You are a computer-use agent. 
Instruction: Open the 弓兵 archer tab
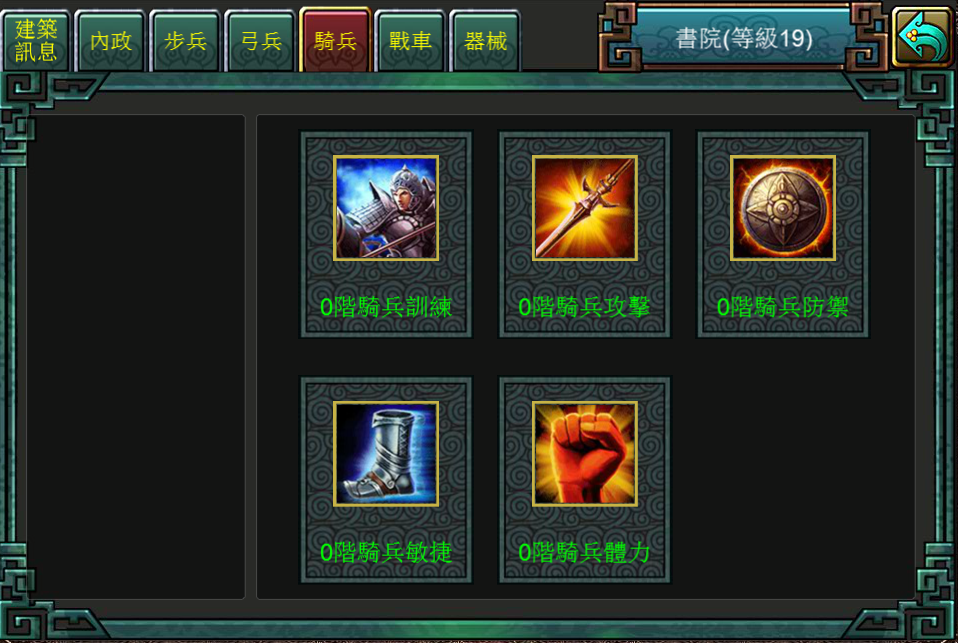click(x=261, y=41)
